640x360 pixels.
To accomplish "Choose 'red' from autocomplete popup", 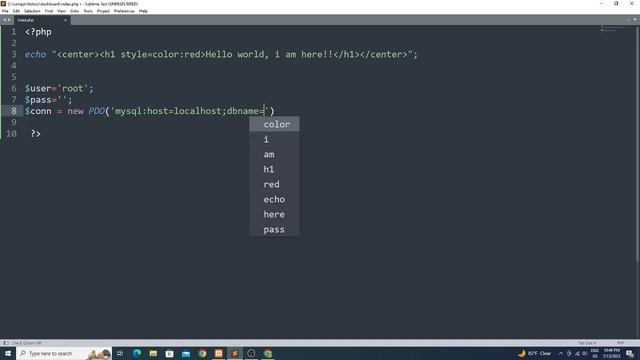I will point(274,184).
